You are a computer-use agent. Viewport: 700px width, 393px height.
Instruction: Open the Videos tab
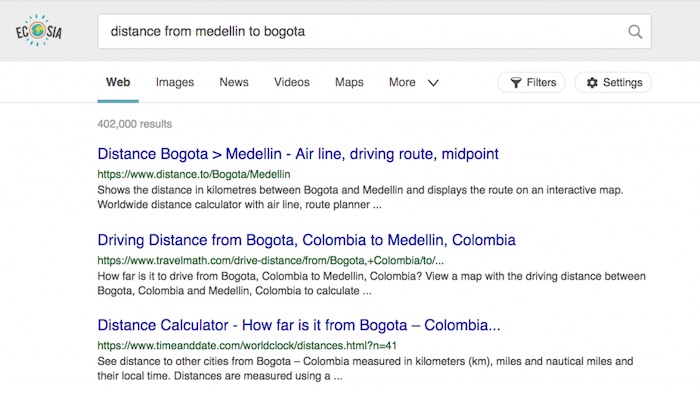pos(292,82)
